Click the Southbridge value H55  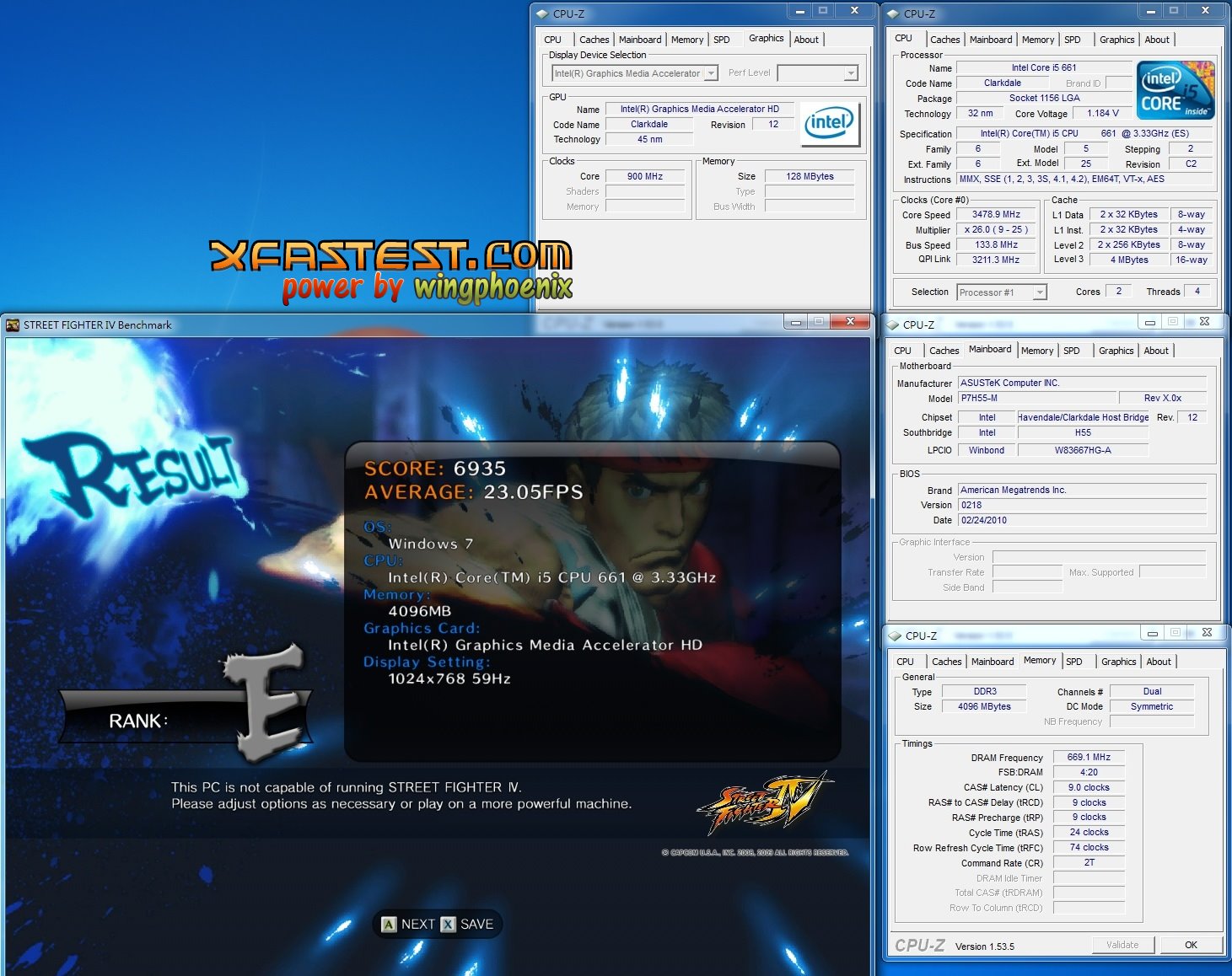[1083, 432]
